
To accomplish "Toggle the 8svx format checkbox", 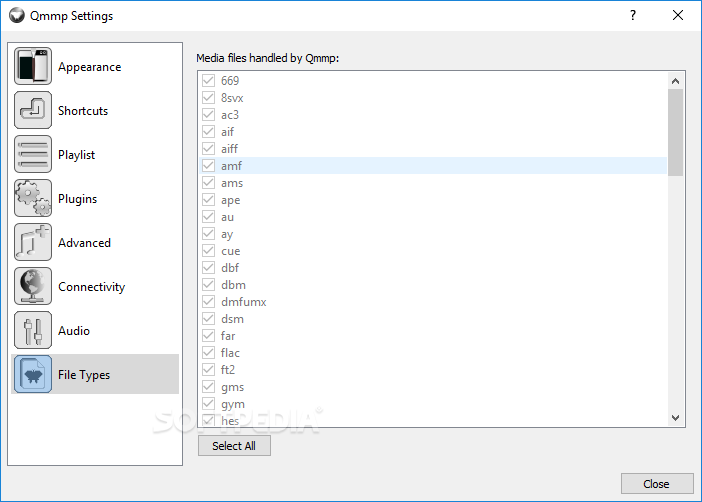I will (208, 98).
